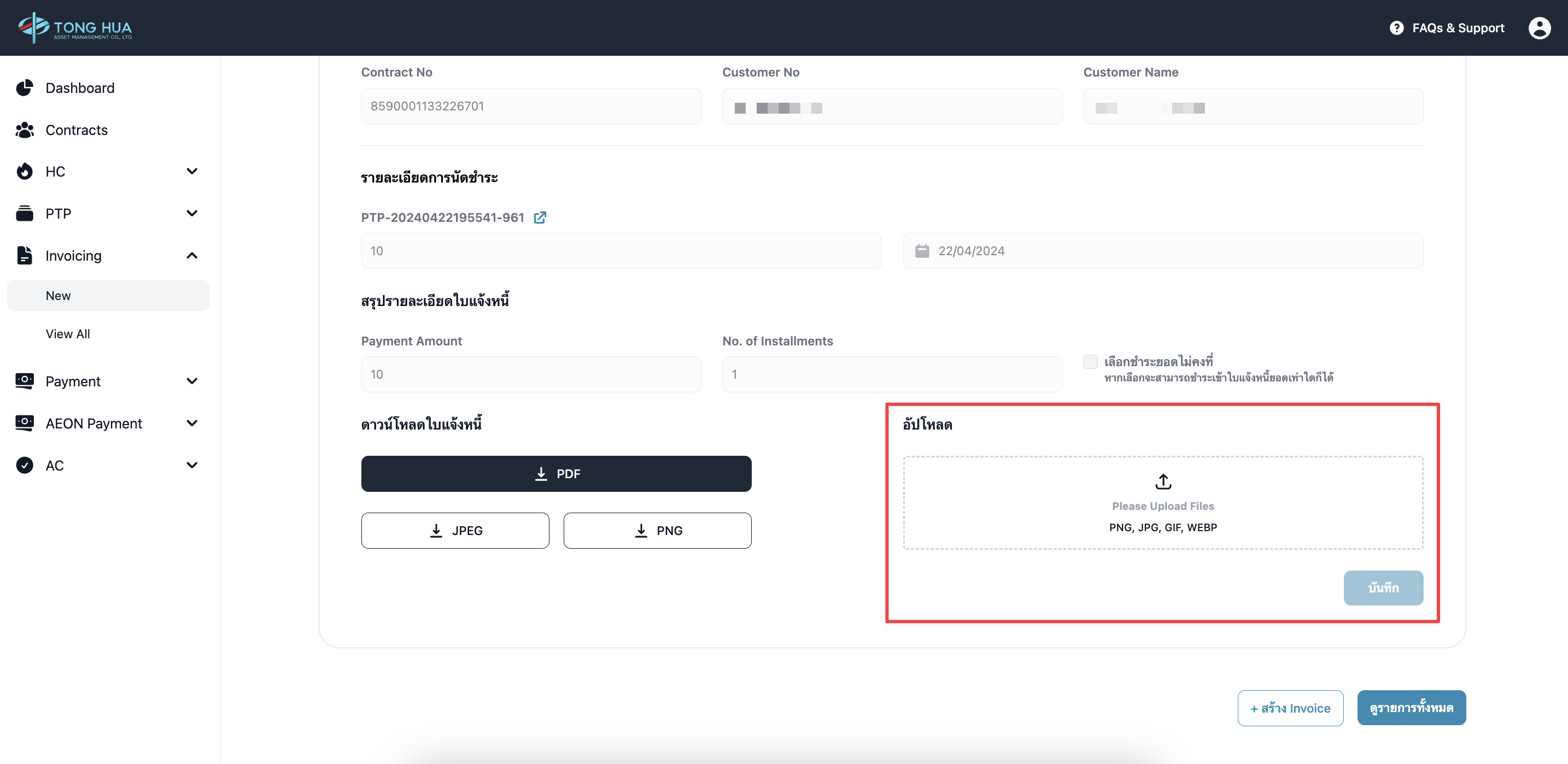Enable the variable payment amount checkbox
The image size is (1568, 764).
tap(1090, 361)
